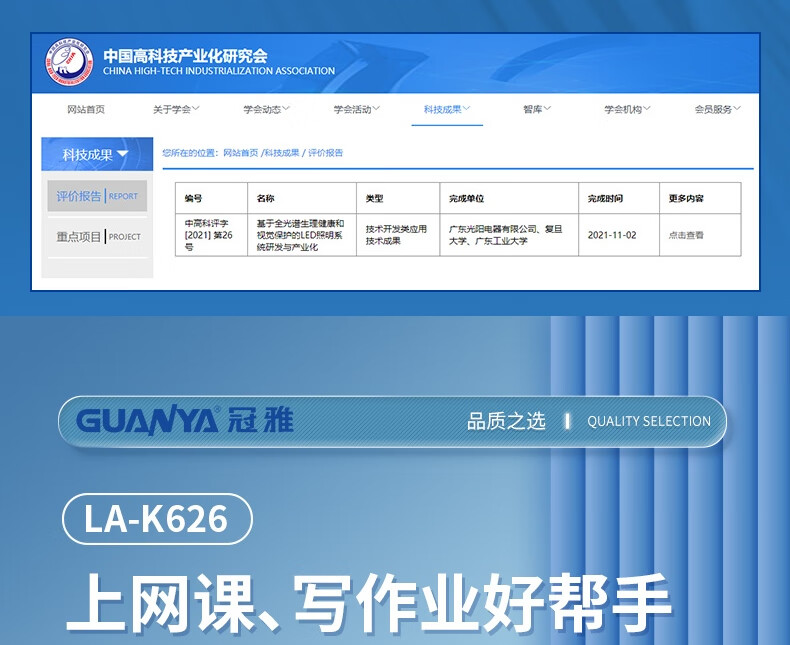The height and width of the screenshot is (645, 790).
Task: Expand chevron next to 学会动态
Action: tap(286, 108)
